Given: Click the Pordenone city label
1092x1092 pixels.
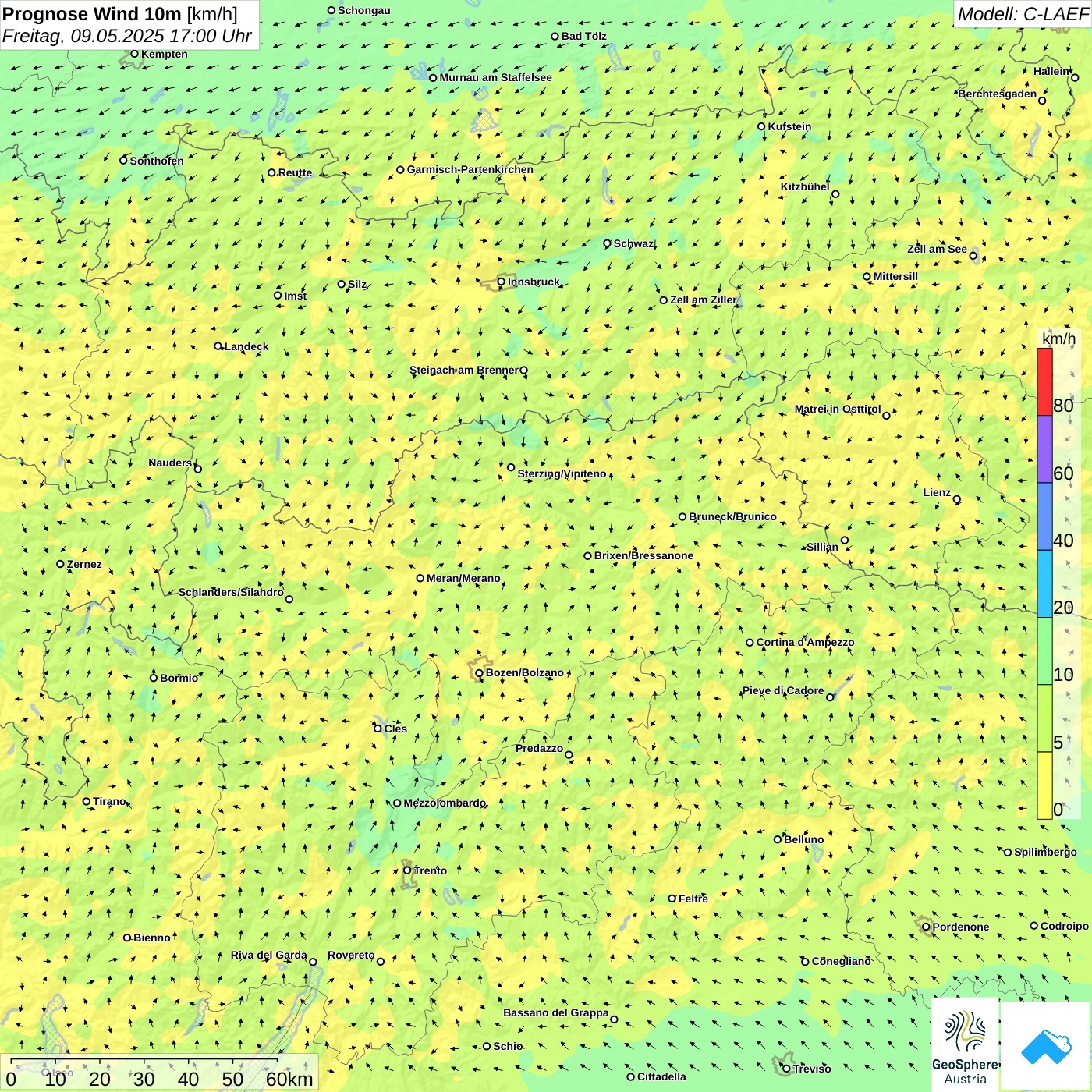Looking at the screenshot, I should click(961, 927).
